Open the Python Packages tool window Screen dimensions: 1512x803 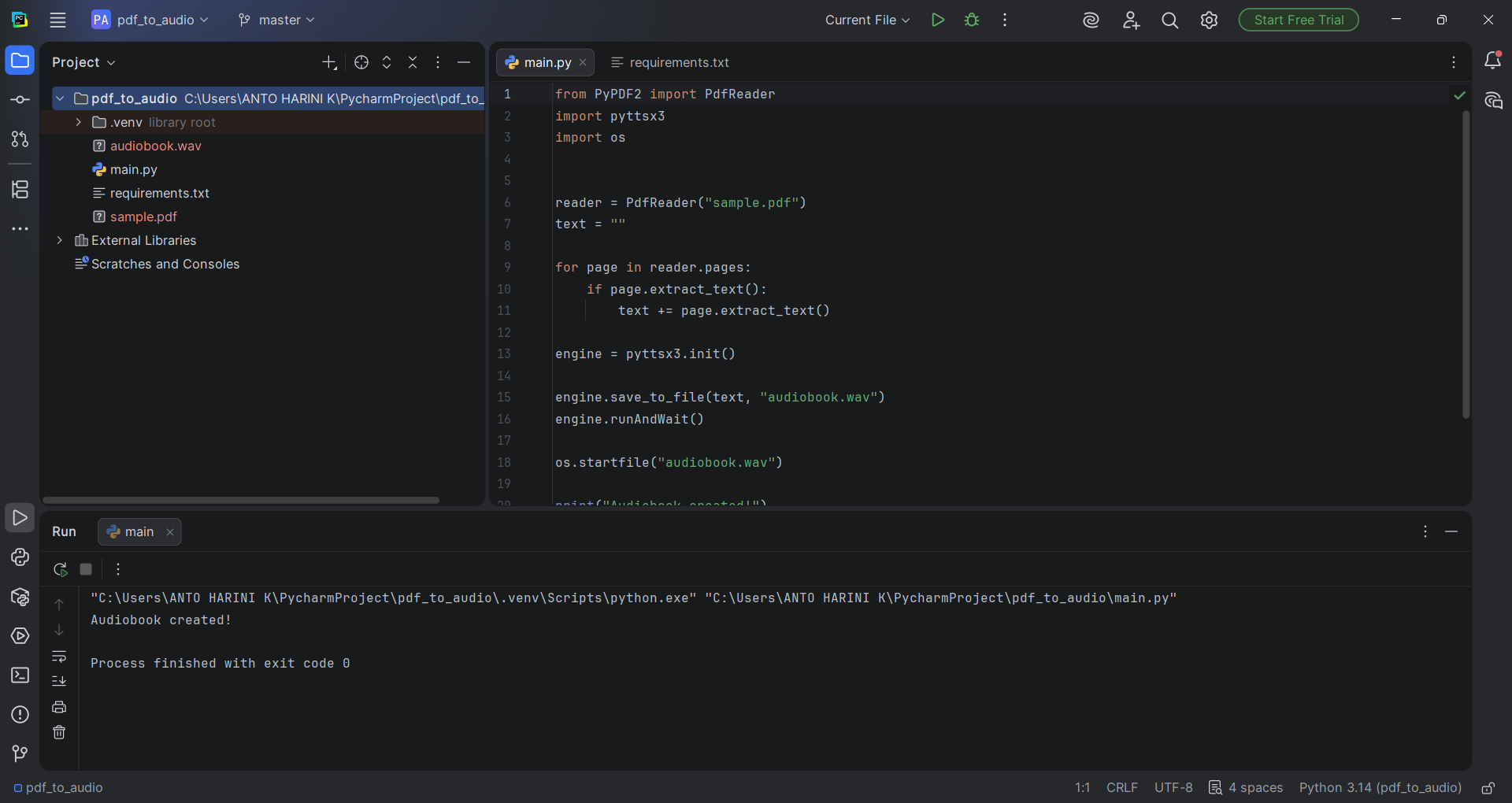pyautogui.click(x=20, y=598)
